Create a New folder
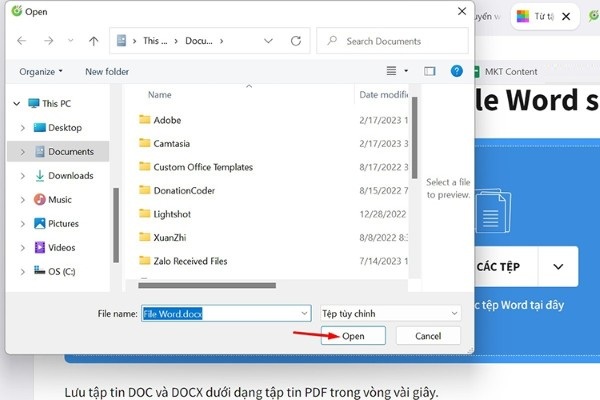 (107, 72)
